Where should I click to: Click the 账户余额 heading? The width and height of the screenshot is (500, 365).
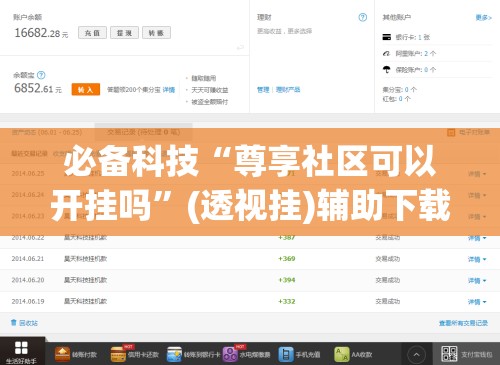pyautogui.click(x=27, y=17)
